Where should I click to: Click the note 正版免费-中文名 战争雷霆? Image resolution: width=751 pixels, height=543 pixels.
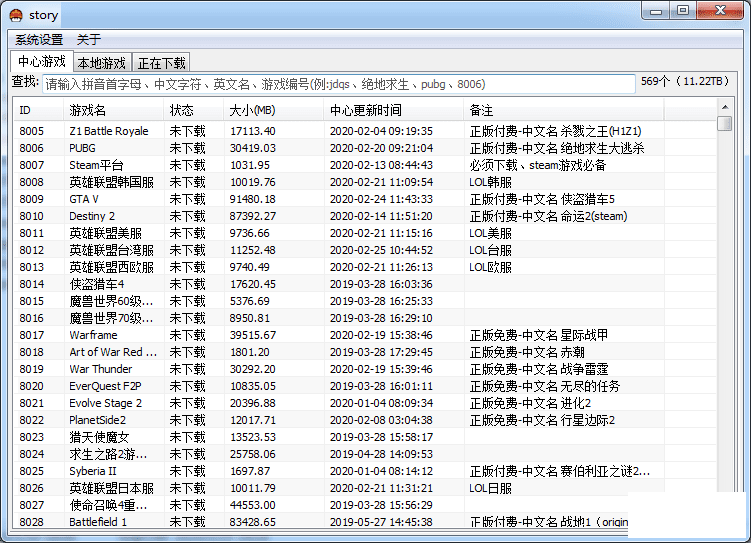pyautogui.click(x=539, y=369)
